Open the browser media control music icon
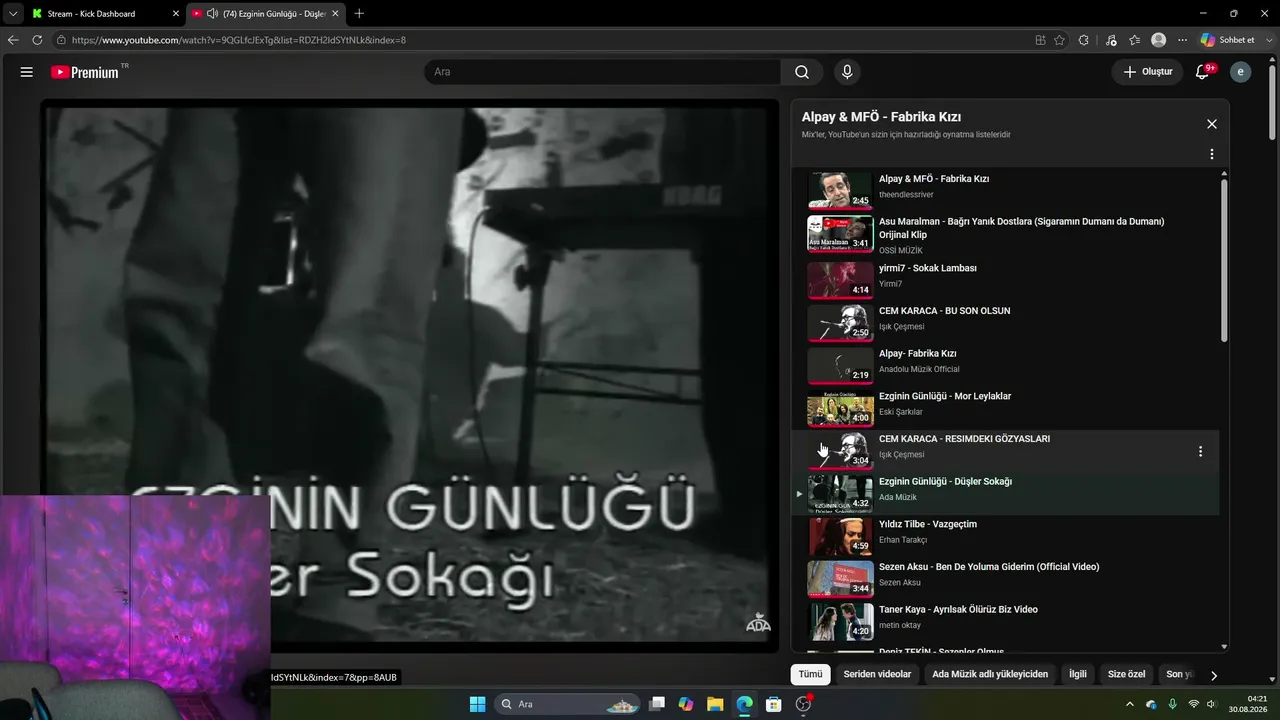Viewport: 1280px width, 720px height. pyautogui.click(x=1111, y=40)
